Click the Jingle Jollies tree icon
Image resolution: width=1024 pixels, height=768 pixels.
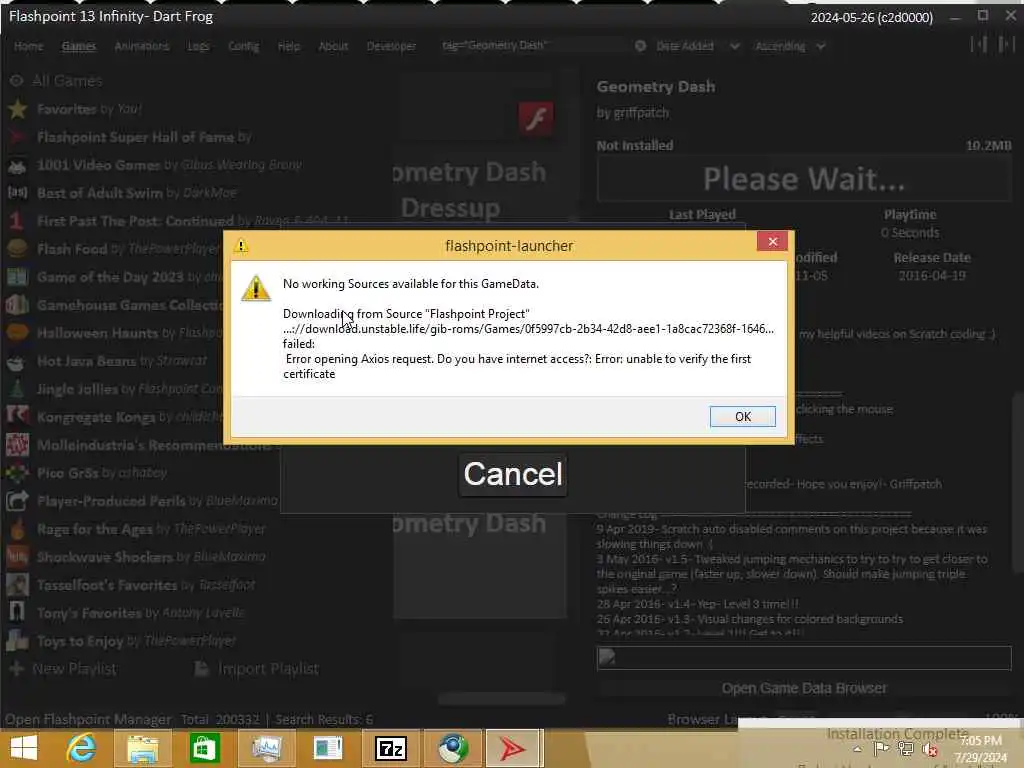(x=17, y=389)
